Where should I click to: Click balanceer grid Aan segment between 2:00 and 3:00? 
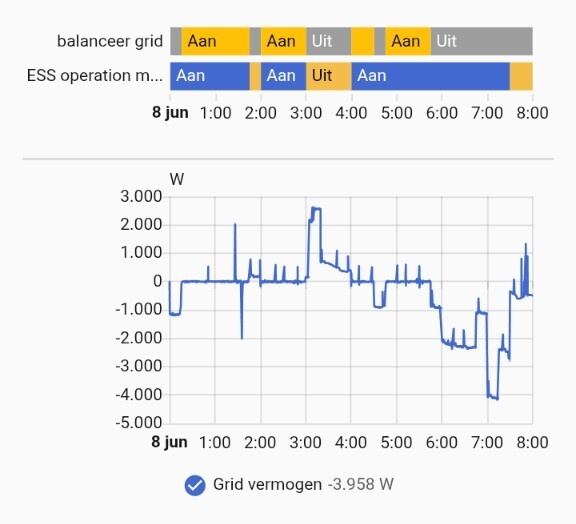click(284, 41)
